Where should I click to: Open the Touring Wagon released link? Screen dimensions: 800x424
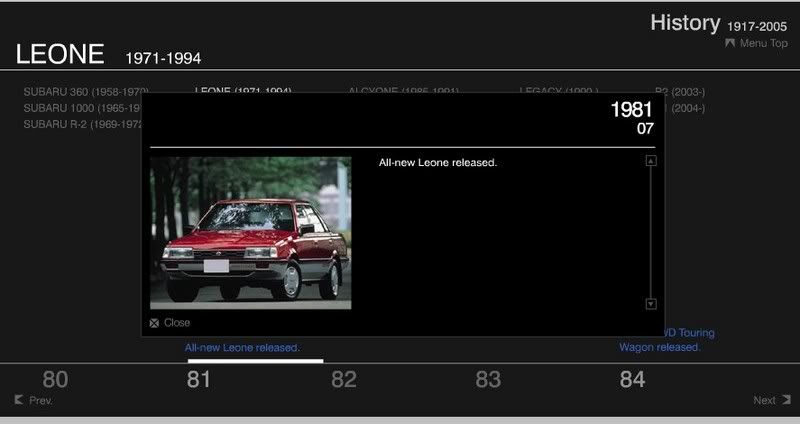(x=665, y=340)
